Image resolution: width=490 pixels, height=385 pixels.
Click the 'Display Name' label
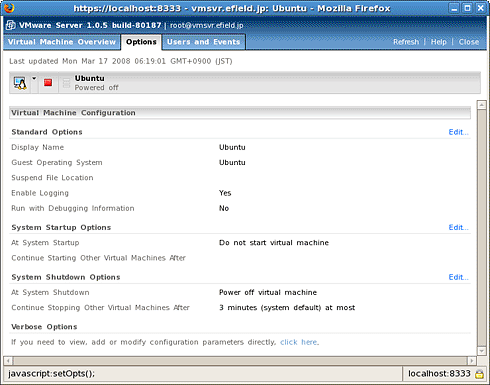(x=38, y=147)
